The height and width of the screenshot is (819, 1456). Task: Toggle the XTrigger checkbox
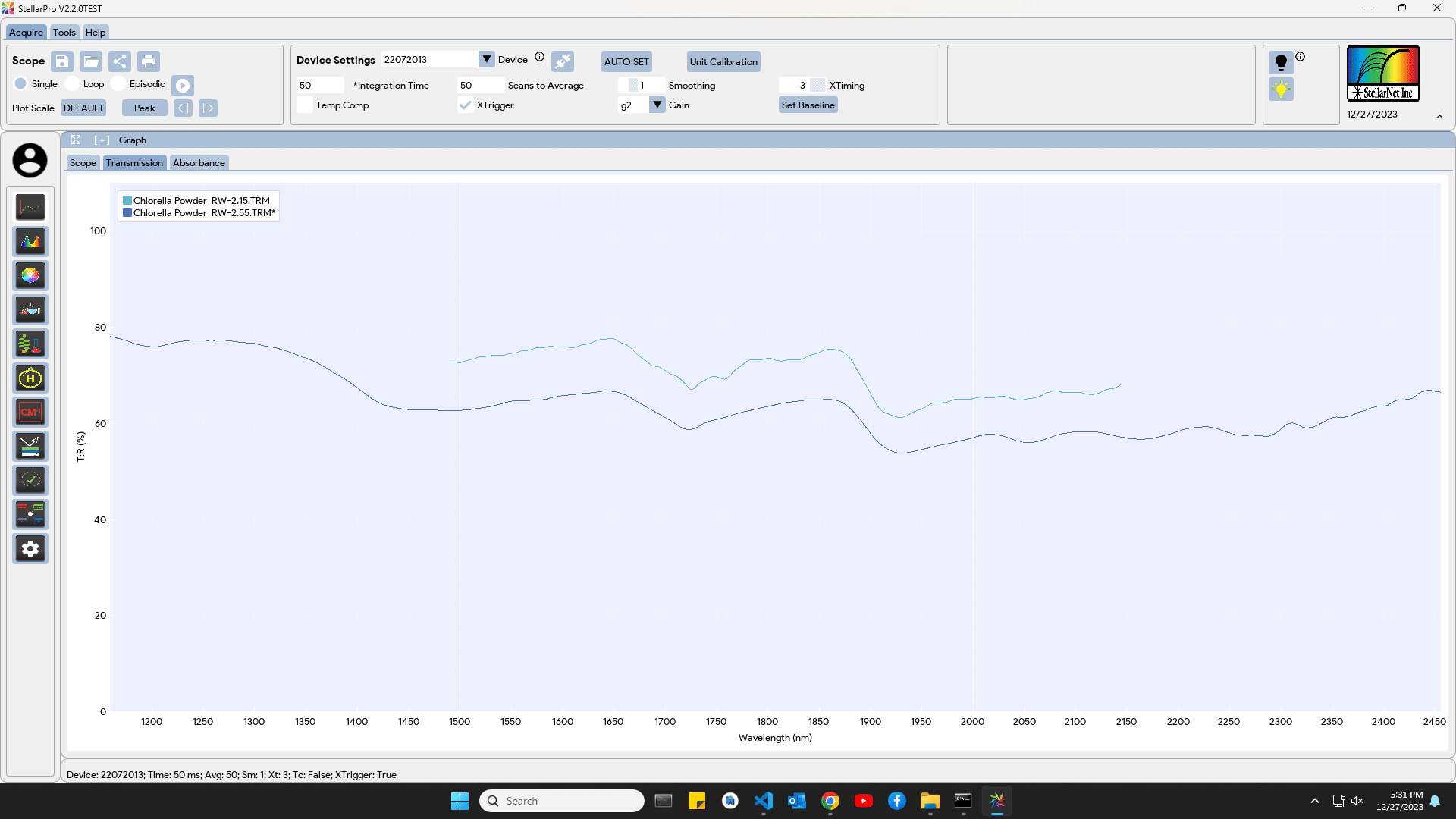pyautogui.click(x=466, y=105)
